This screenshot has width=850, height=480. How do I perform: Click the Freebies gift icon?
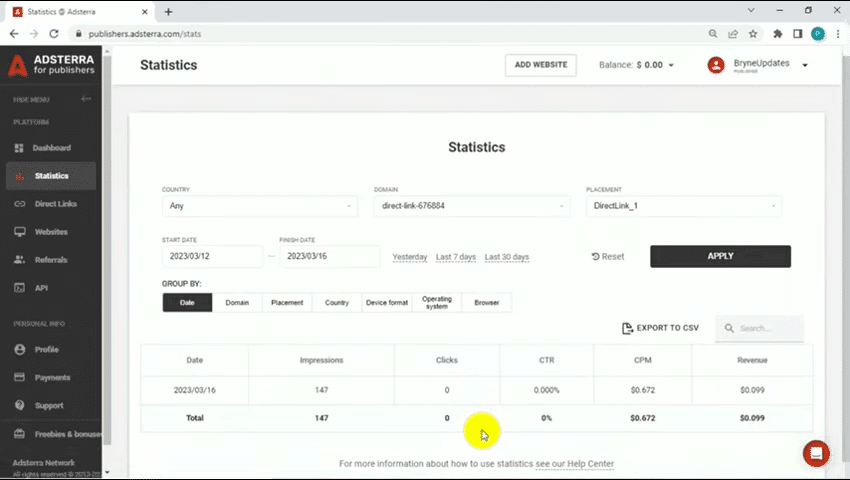20,434
